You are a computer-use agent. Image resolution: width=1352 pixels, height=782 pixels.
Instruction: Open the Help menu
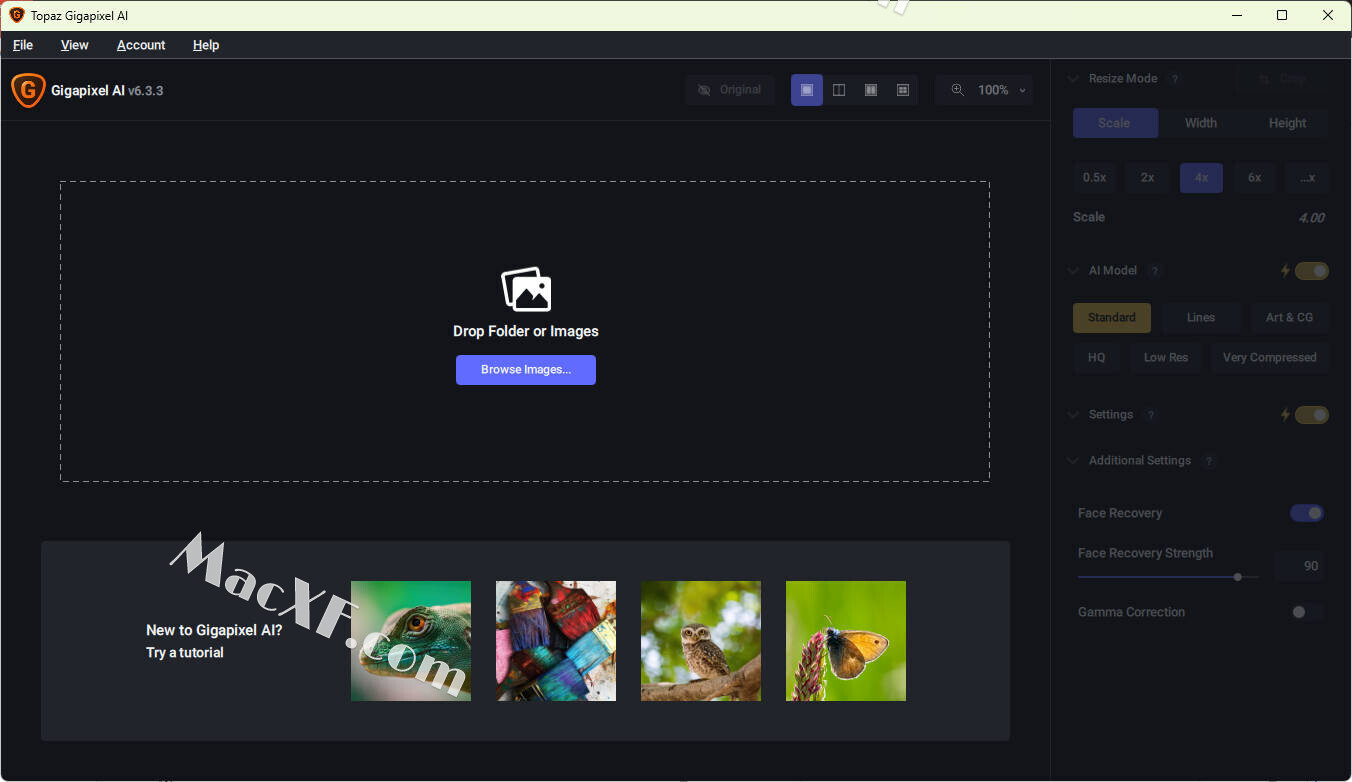206,45
